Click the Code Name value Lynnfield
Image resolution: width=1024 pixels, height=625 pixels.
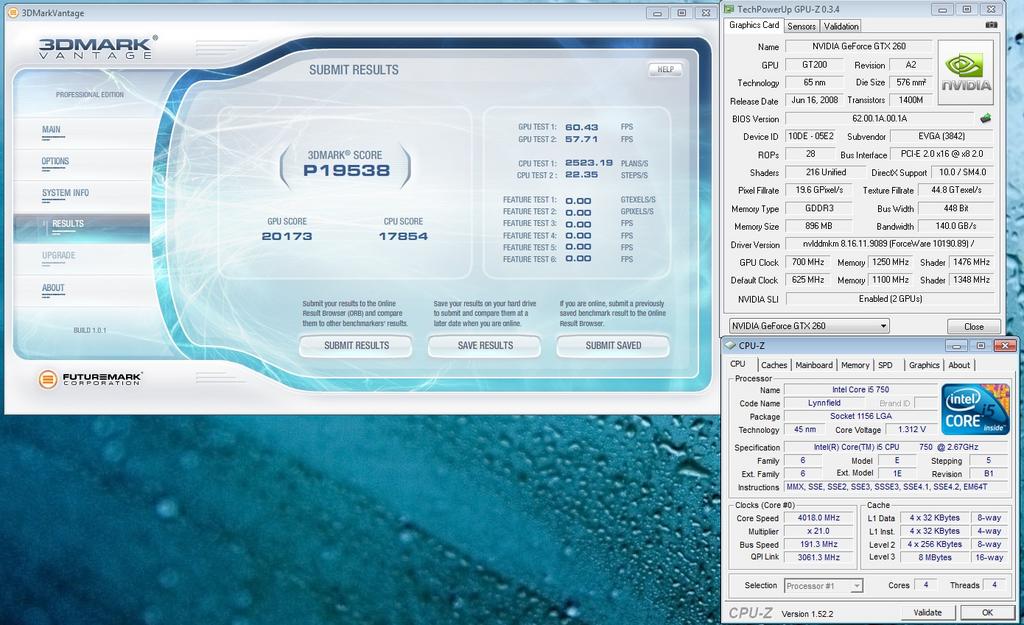tap(824, 403)
